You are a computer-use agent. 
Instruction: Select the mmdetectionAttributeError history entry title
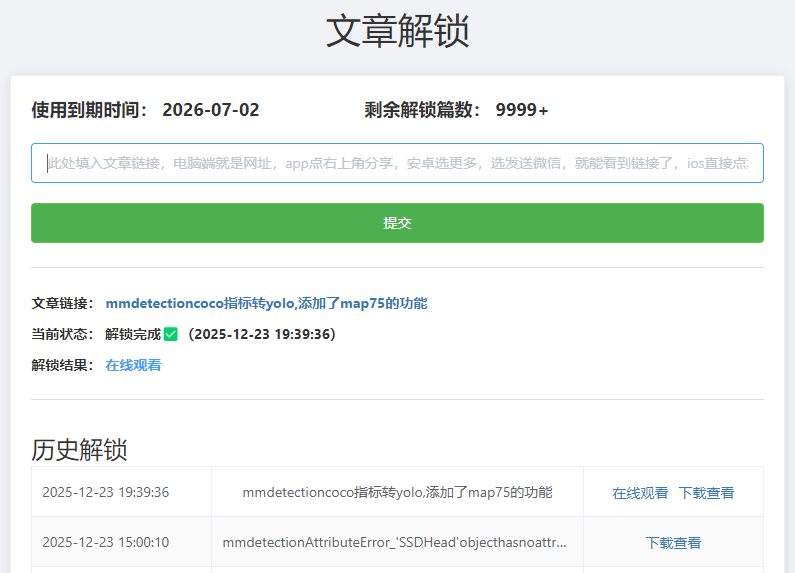click(397, 543)
